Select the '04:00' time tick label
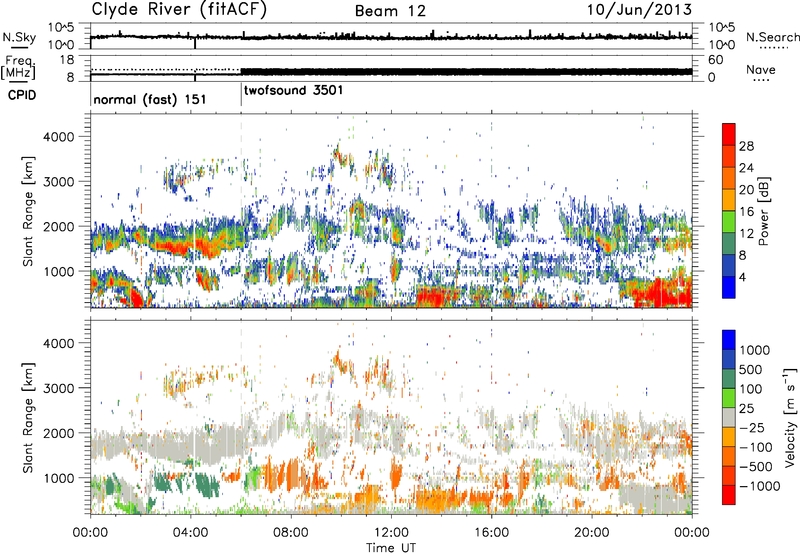Screen dimensions: 800x554 pos(190,533)
